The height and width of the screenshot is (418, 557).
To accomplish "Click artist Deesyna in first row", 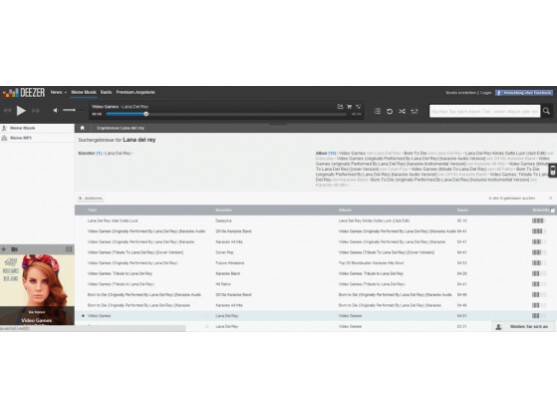I will 223,221.
